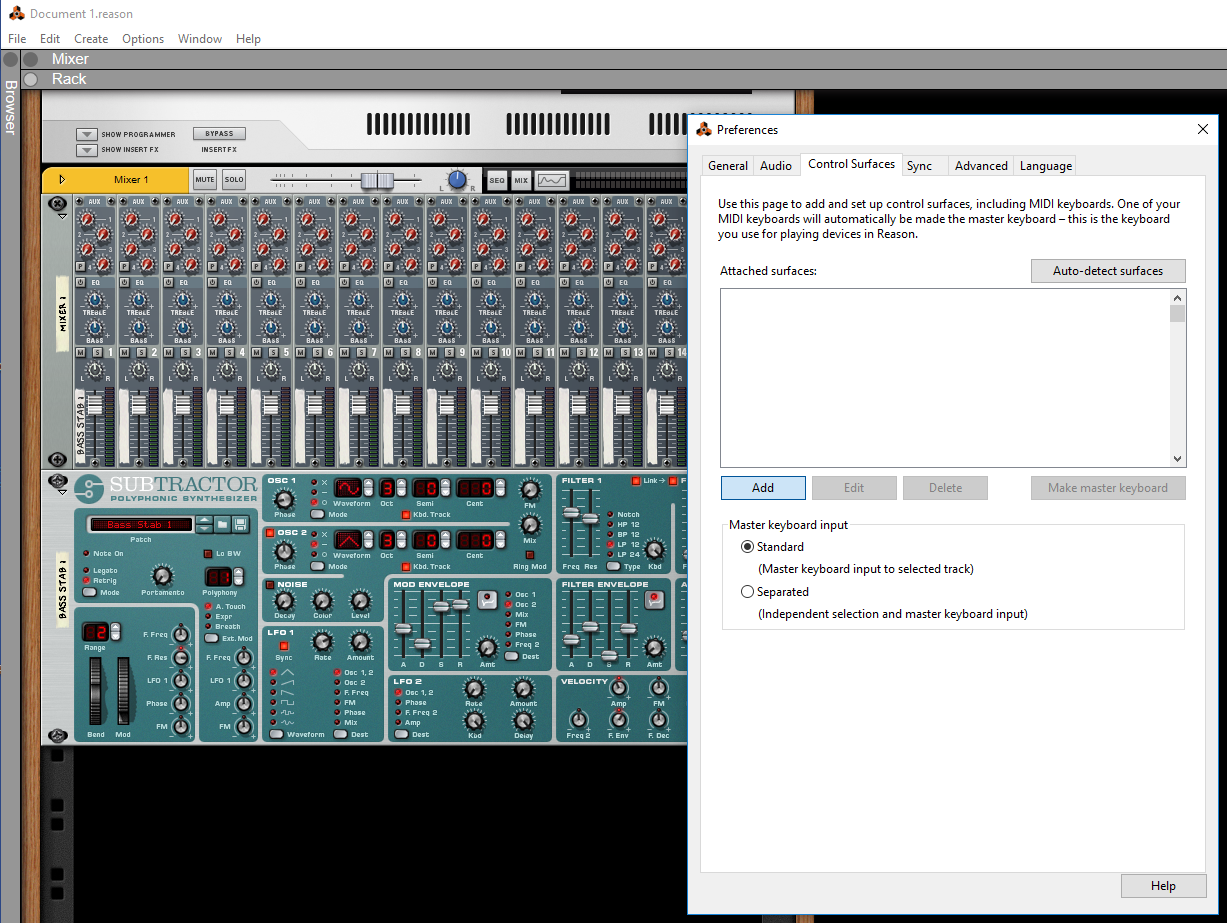The height and width of the screenshot is (923, 1227).
Task: Unfold Mixer 1 track triangle
Action: click(x=62, y=180)
